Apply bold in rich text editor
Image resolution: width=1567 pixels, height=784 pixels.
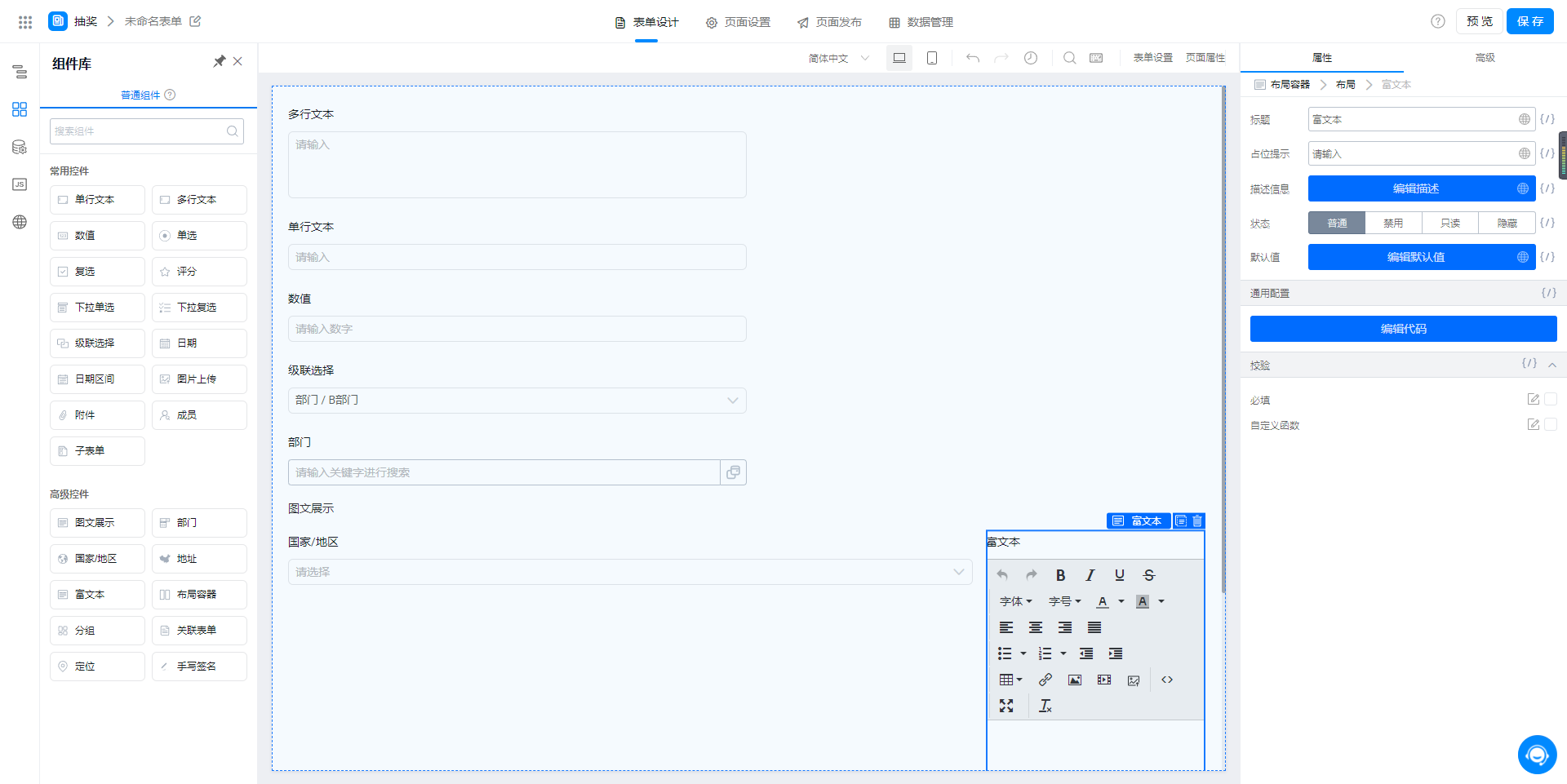tap(1060, 575)
